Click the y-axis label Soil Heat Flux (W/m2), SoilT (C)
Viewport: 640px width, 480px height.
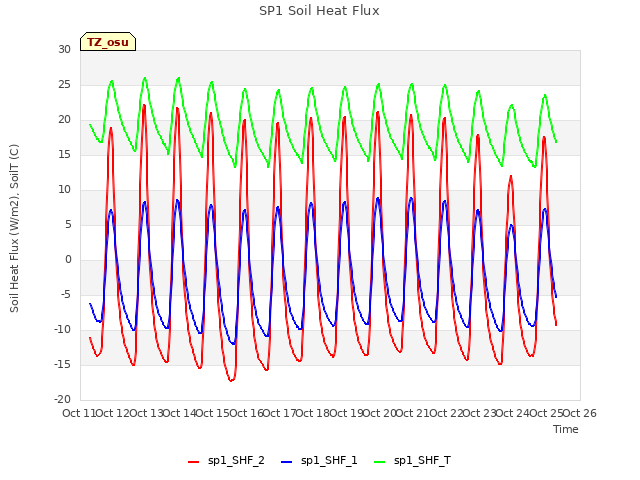click(14, 228)
